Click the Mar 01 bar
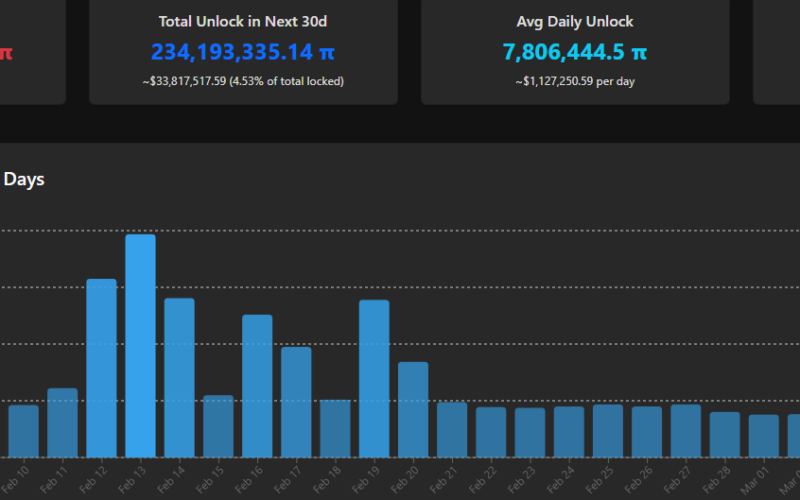This screenshot has height=500, width=800. pos(764,435)
